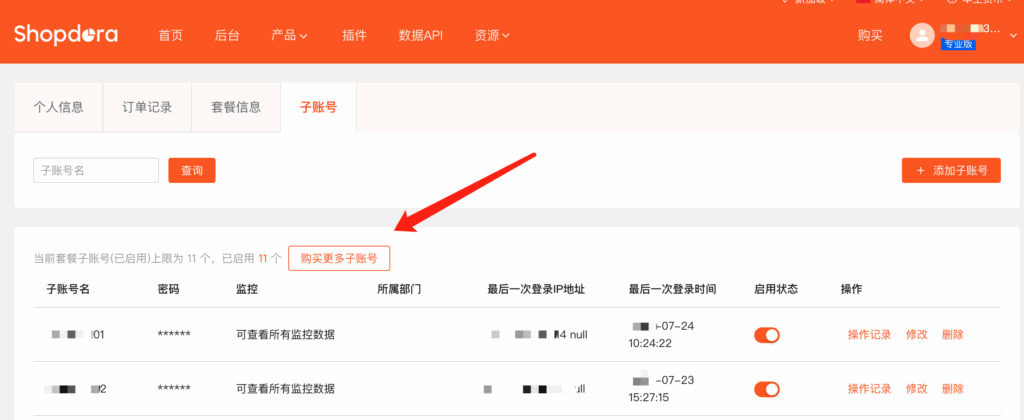
Task: Click the 子账号名 column header
Action: tap(68, 289)
